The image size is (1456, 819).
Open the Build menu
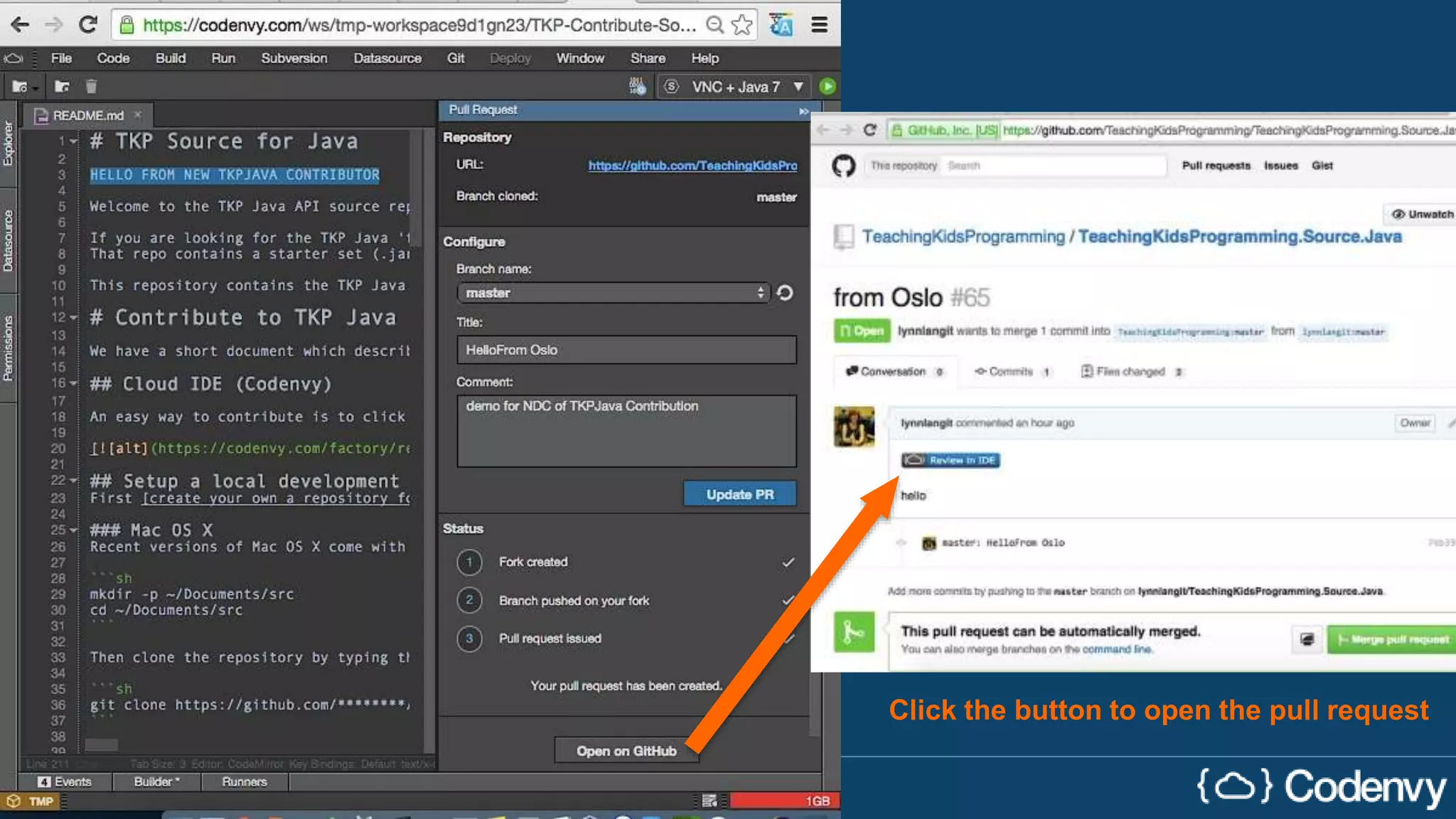click(171, 58)
